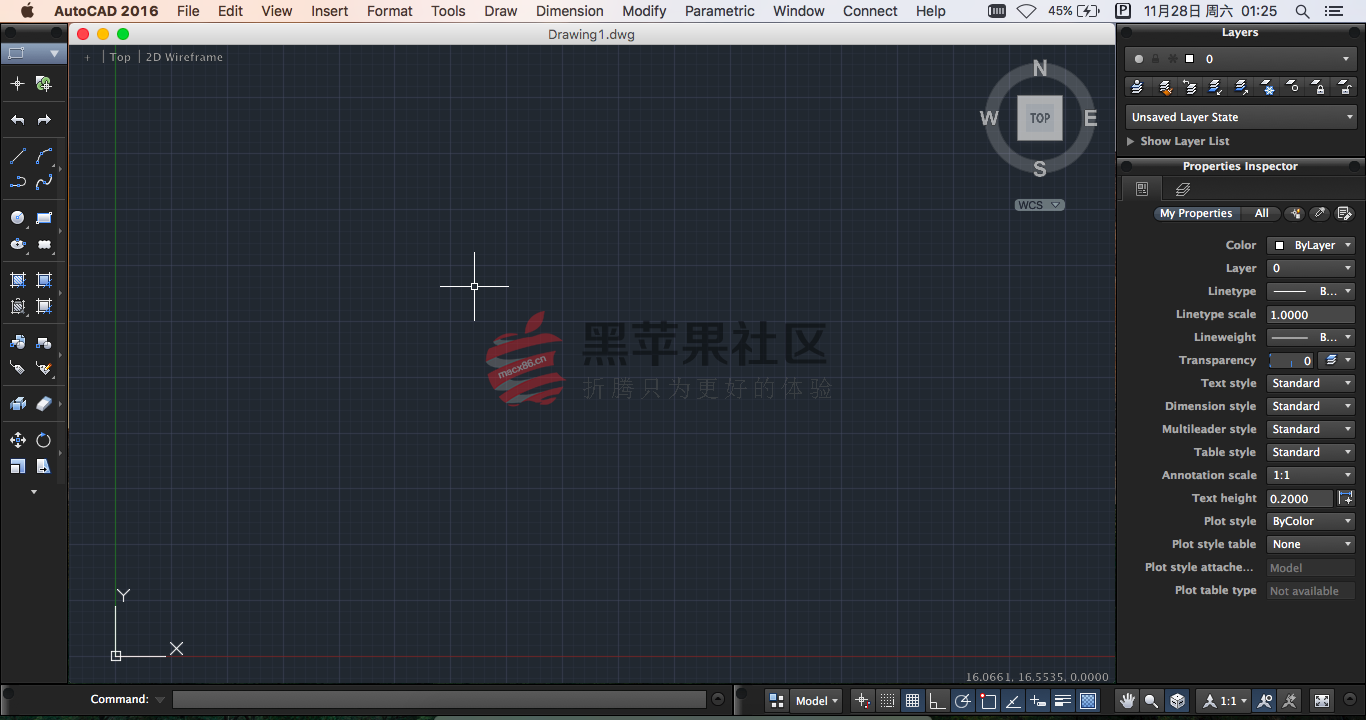Image resolution: width=1366 pixels, height=720 pixels.
Task: Open the Annotation scale 1:1 property dropdown
Action: (x=1311, y=475)
